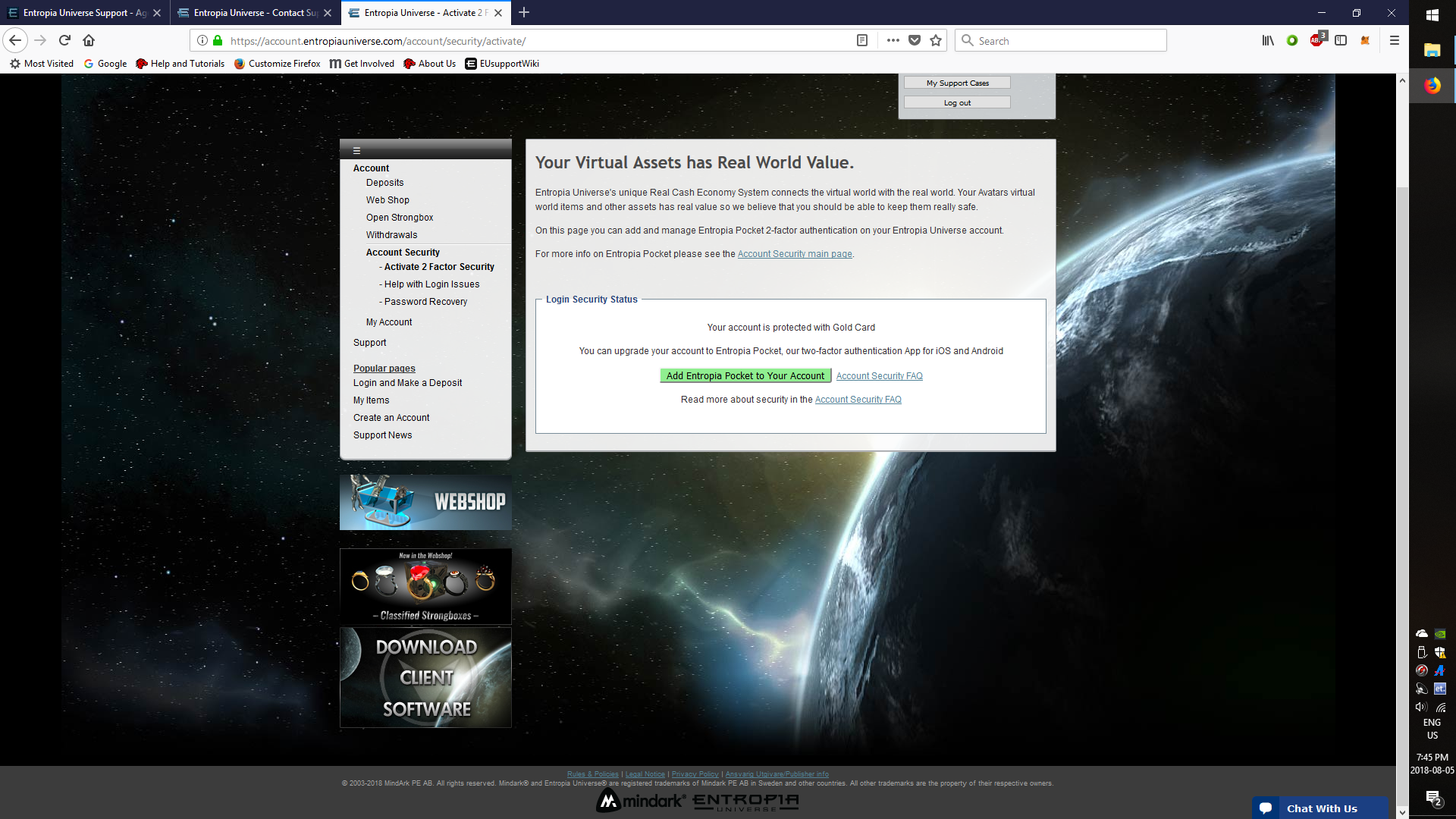Open the Google bookmark
1456x819 pixels.
(x=105, y=64)
